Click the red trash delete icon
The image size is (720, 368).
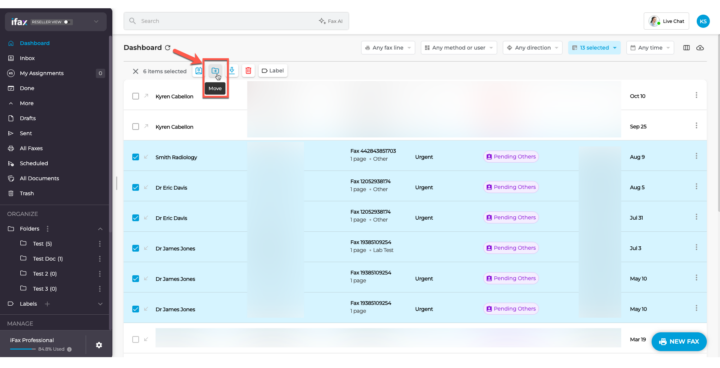point(248,71)
